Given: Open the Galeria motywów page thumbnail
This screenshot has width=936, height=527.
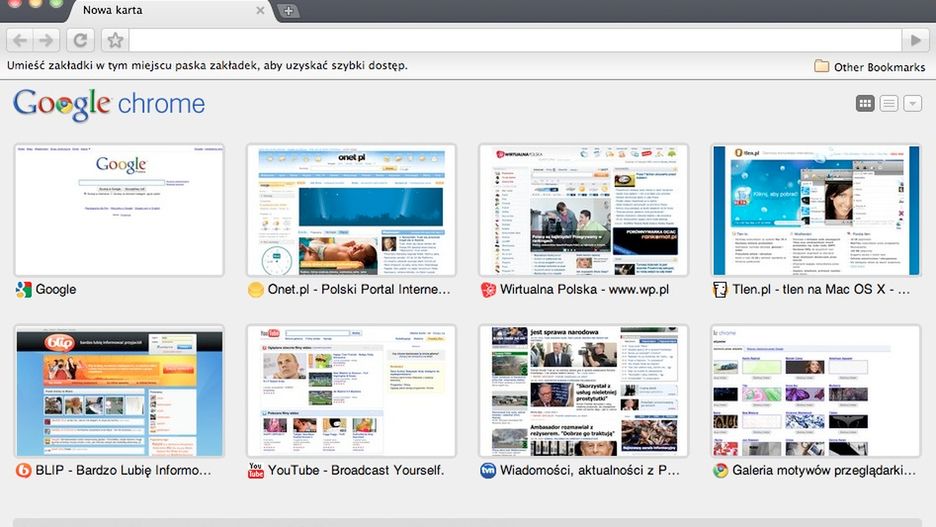Looking at the screenshot, I should tap(815, 391).
